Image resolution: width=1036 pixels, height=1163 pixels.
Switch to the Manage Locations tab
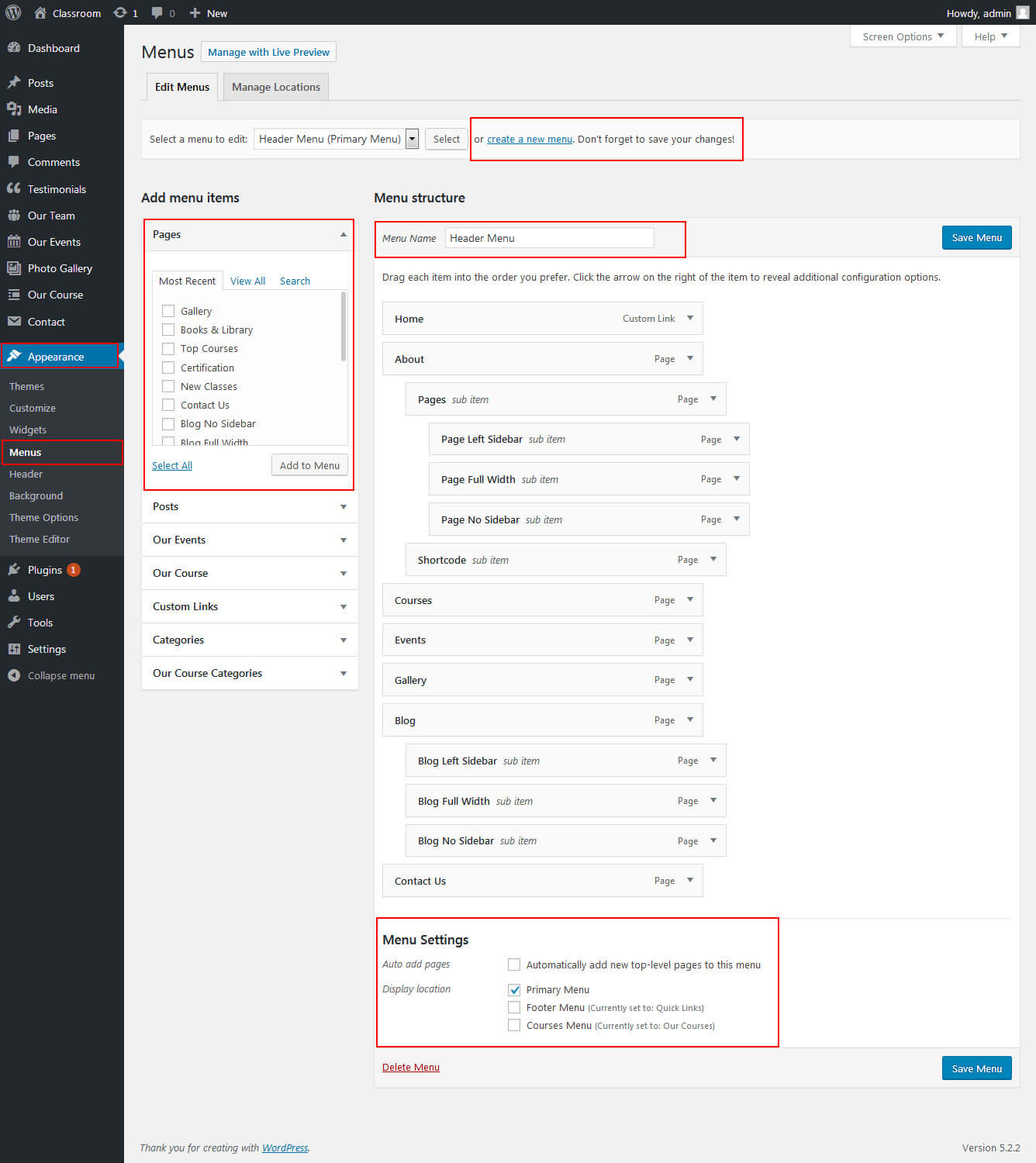tap(275, 87)
